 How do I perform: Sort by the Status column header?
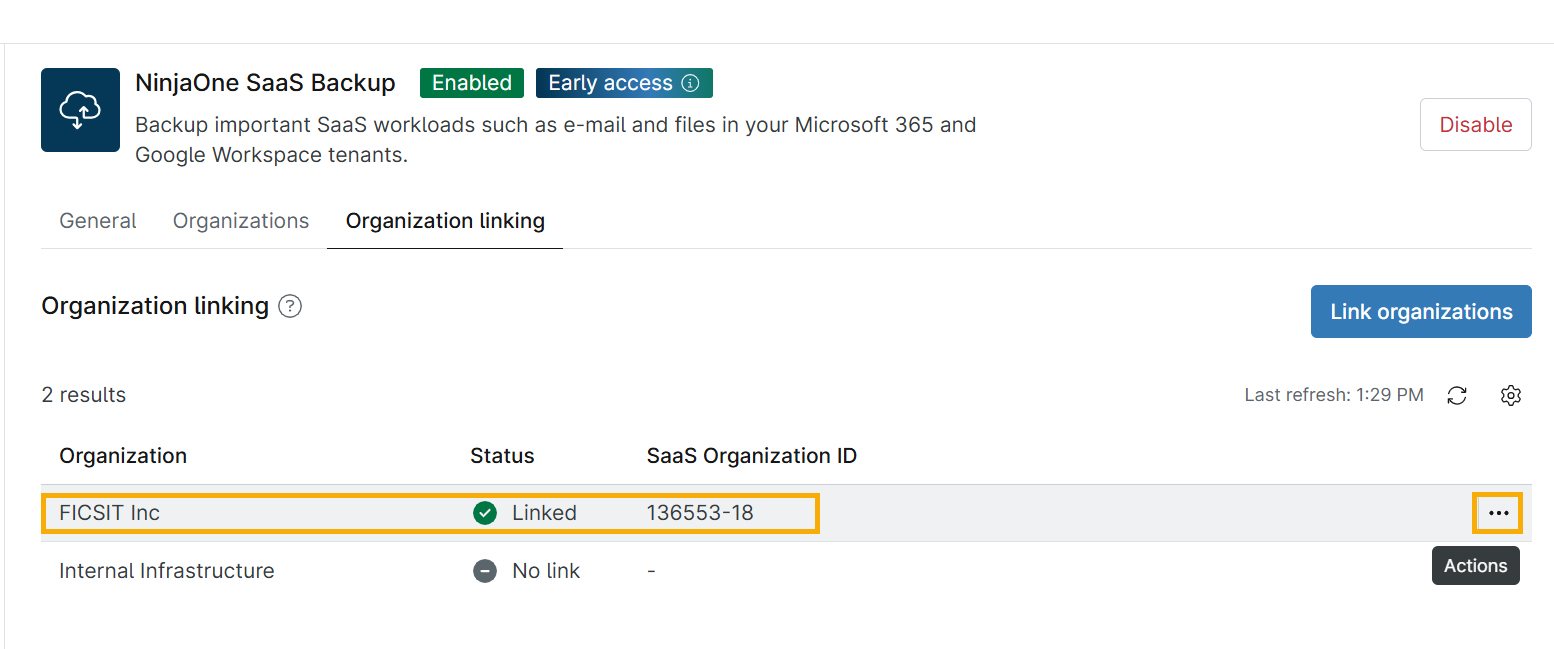coord(502,456)
